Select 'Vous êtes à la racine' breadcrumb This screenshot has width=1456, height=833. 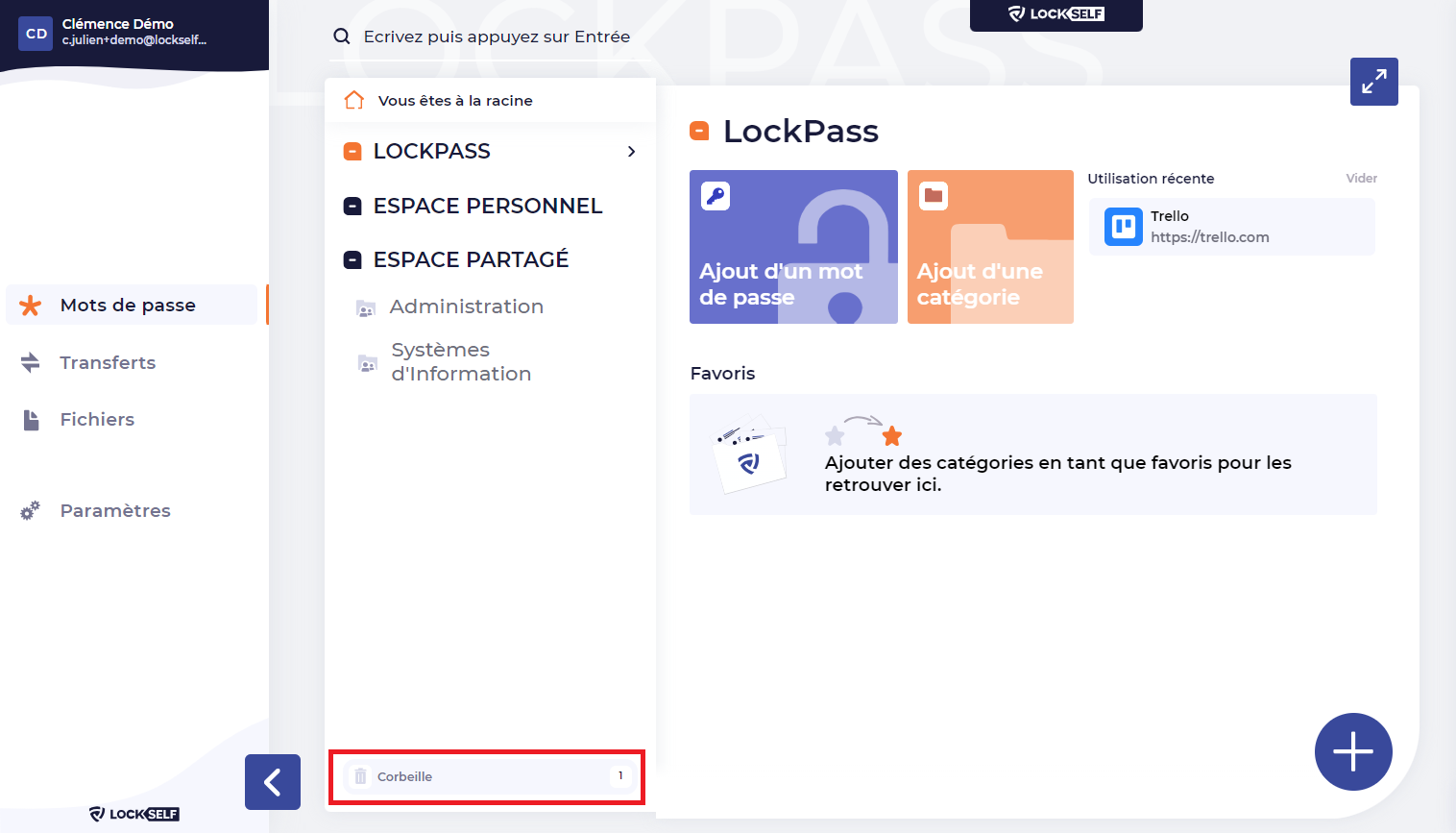pos(455,101)
